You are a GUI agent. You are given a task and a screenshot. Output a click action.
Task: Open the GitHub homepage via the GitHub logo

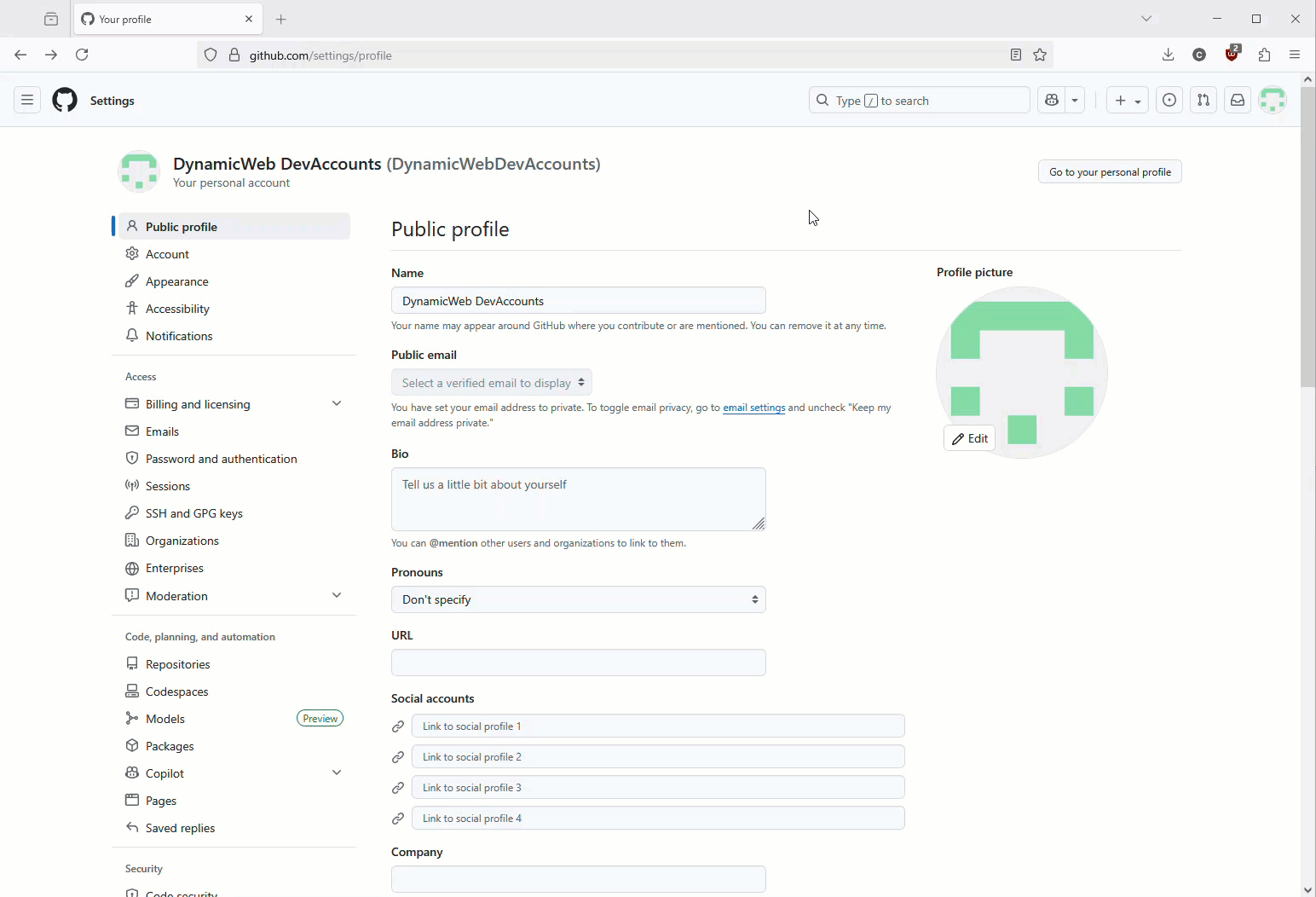(64, 100)
